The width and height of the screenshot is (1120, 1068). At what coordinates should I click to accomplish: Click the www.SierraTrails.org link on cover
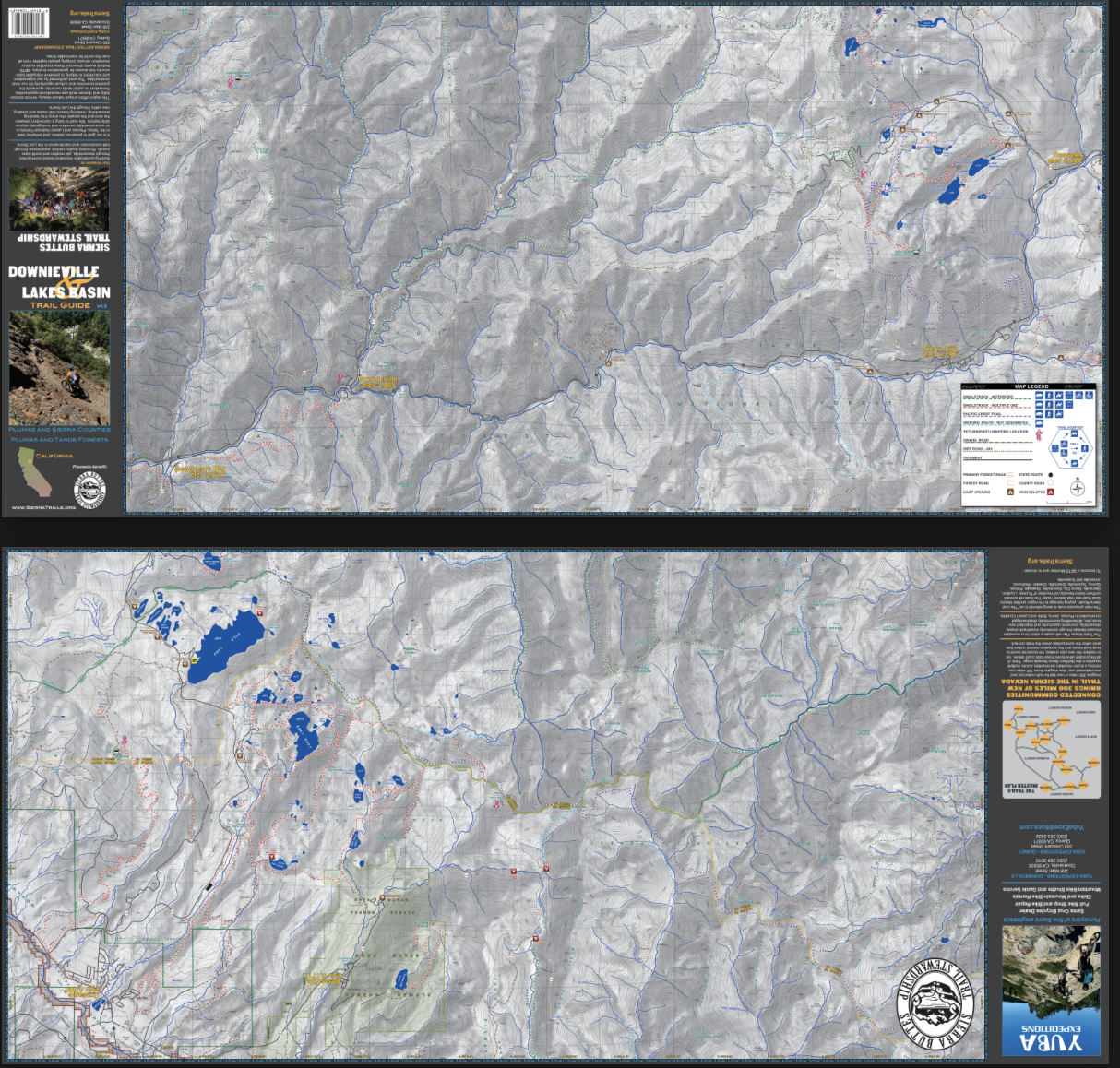[44, 507]
